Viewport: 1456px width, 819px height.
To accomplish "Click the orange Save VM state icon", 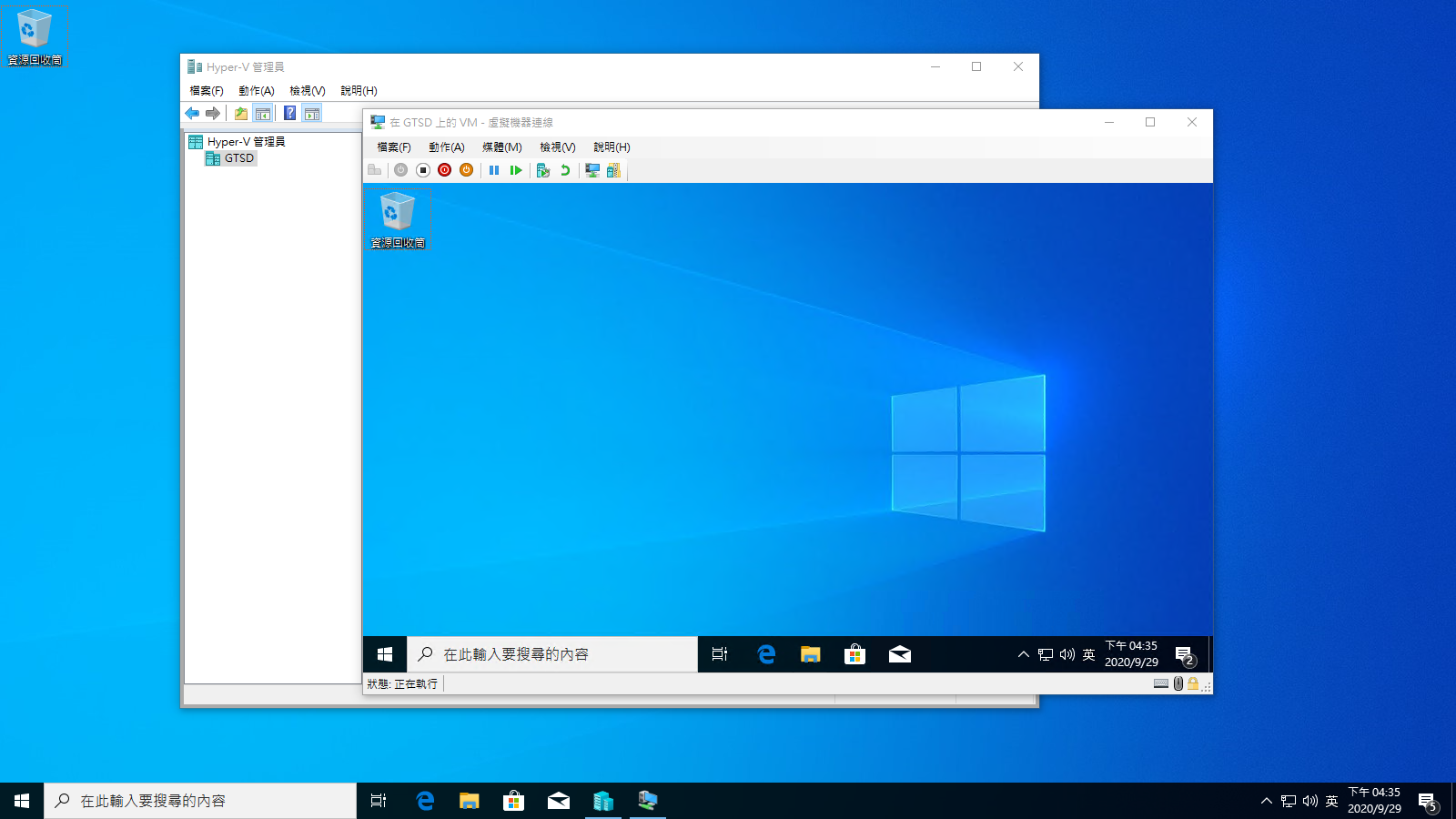I will pos(467,170).
